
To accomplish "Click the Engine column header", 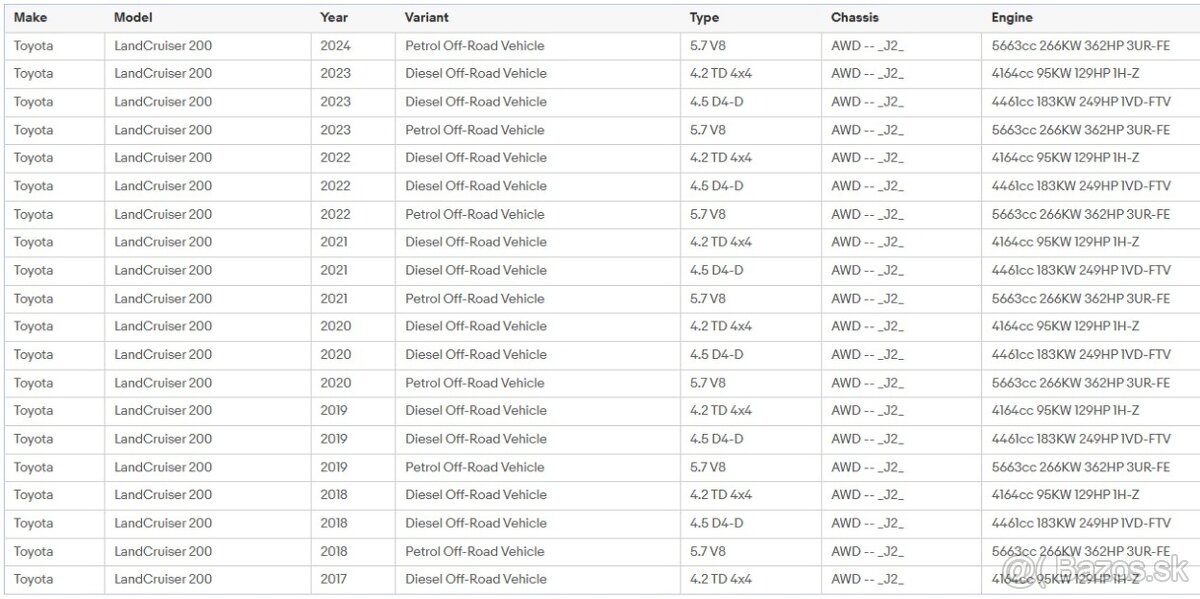I will click(x=1012, y=17).
